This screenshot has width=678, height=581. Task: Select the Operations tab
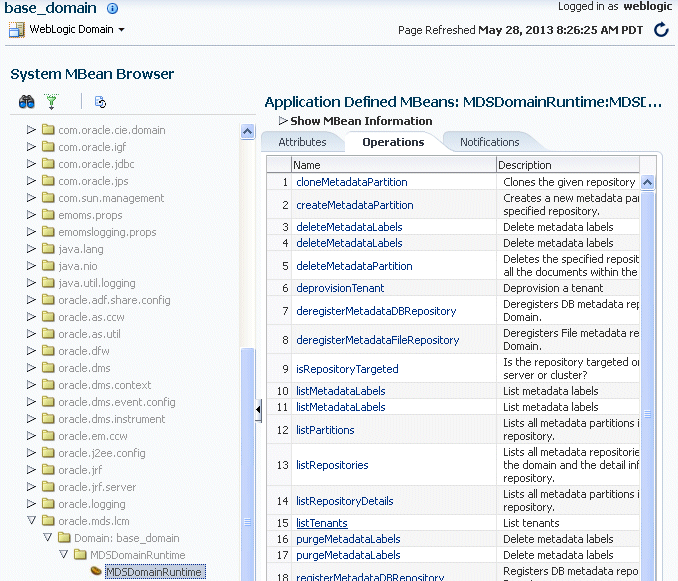tap(393, 142)
